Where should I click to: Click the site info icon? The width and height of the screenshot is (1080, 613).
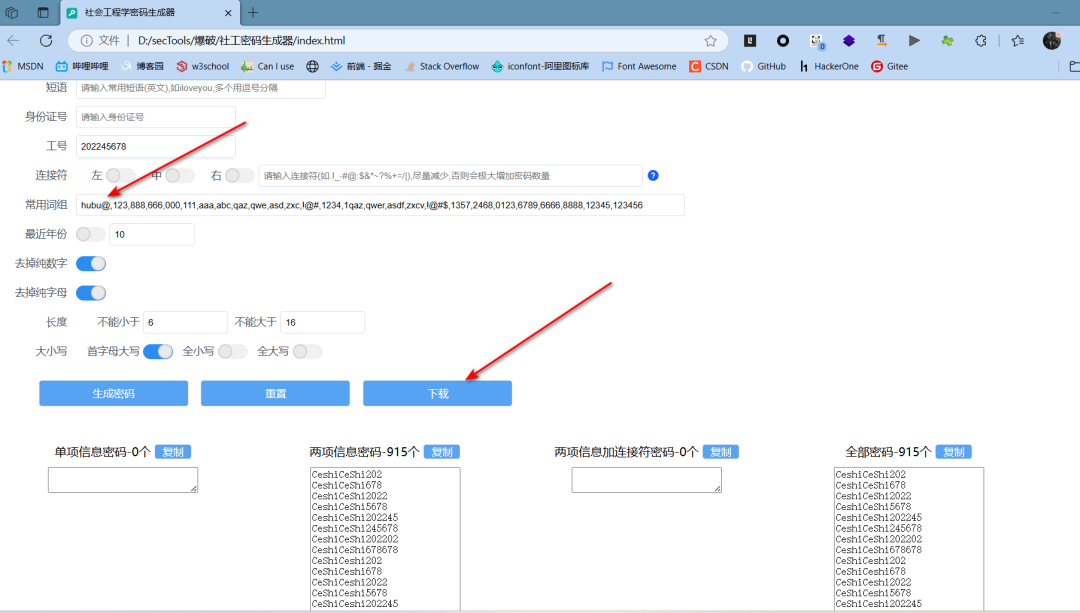click(x=87, y=41)
